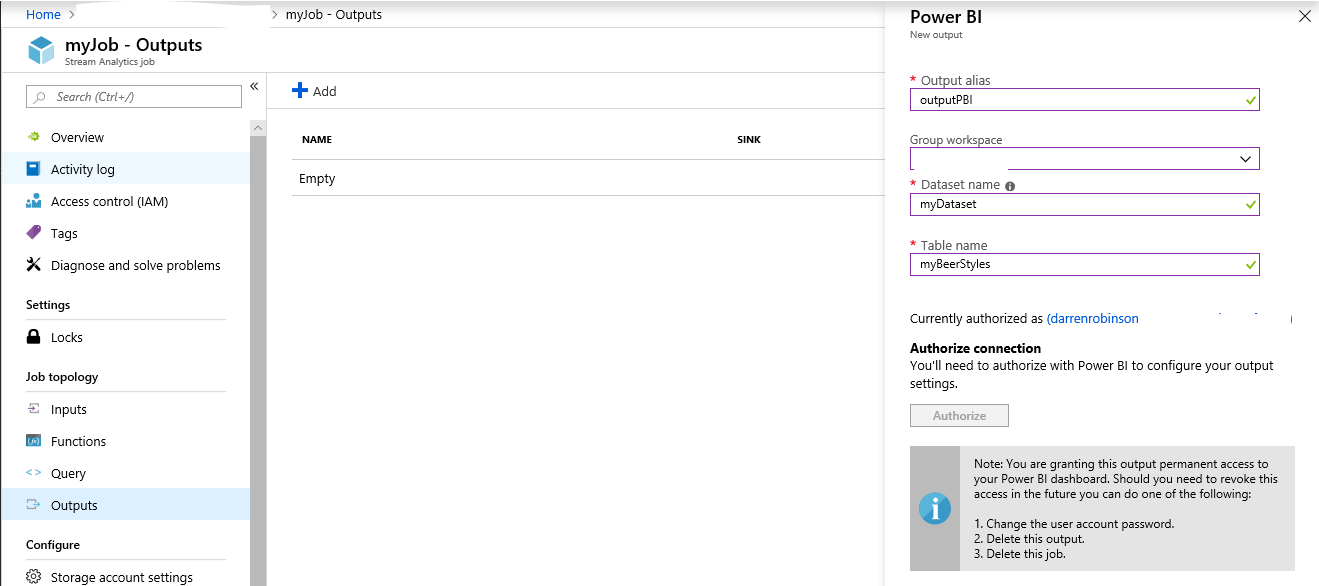Screen dimensions: 1319x586
Task: Click the Tags icon in sidebar
Action: pyautogui.click(x=33, y=233)
